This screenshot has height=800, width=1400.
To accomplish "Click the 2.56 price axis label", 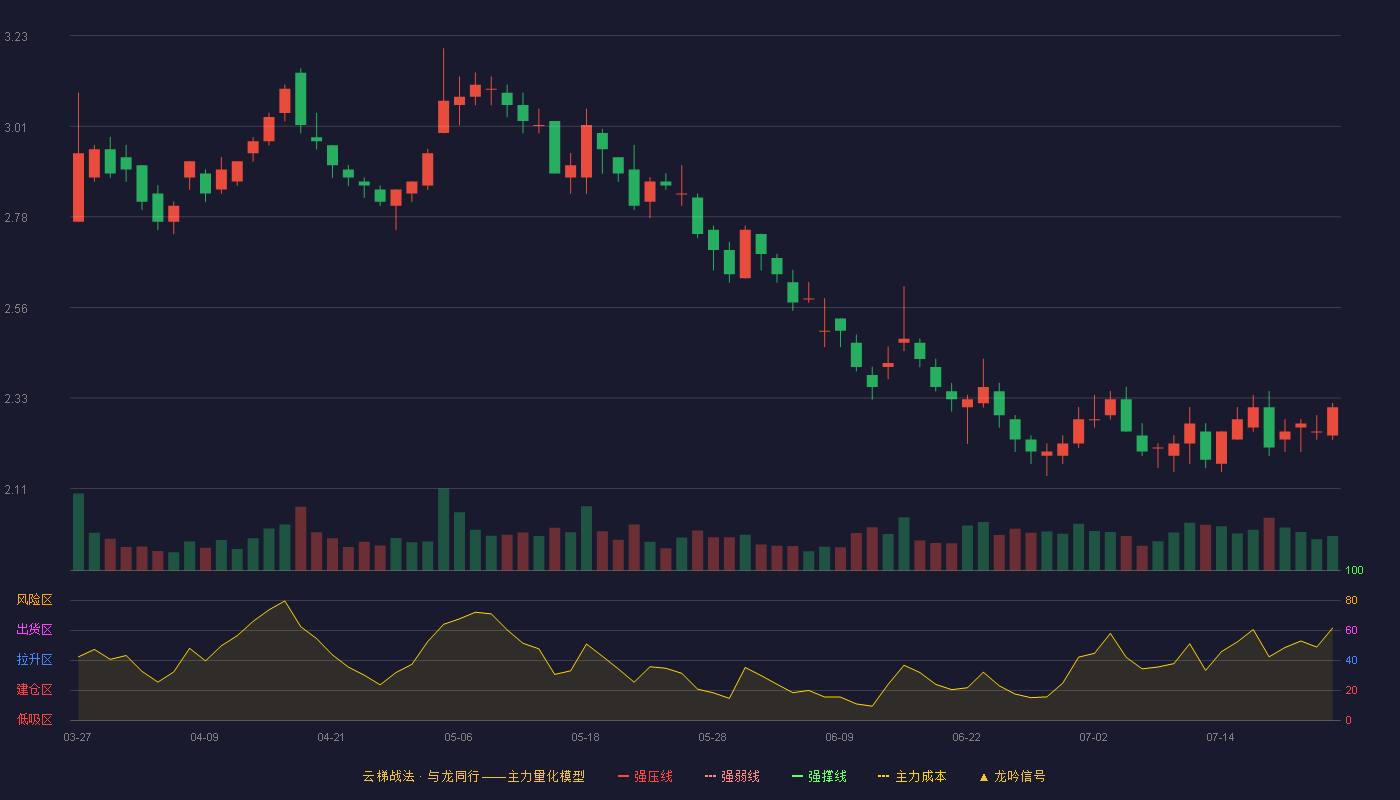I will point(16,308).
